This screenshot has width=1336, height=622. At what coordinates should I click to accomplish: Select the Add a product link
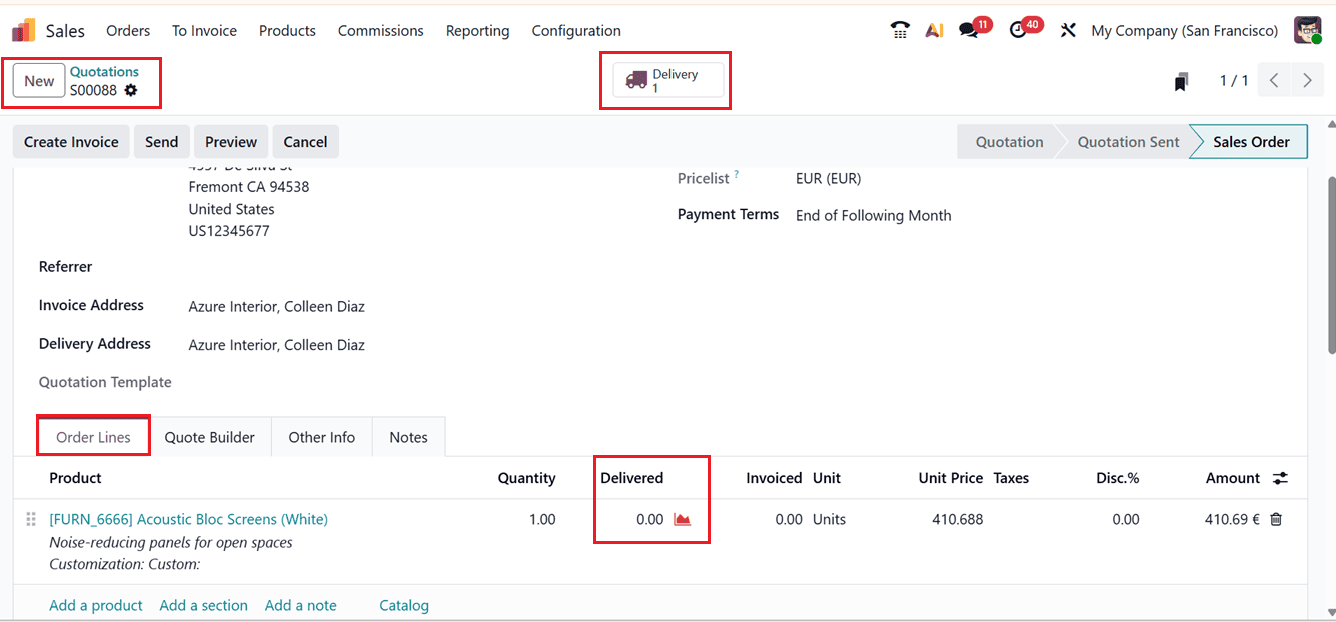coord(95,605)
